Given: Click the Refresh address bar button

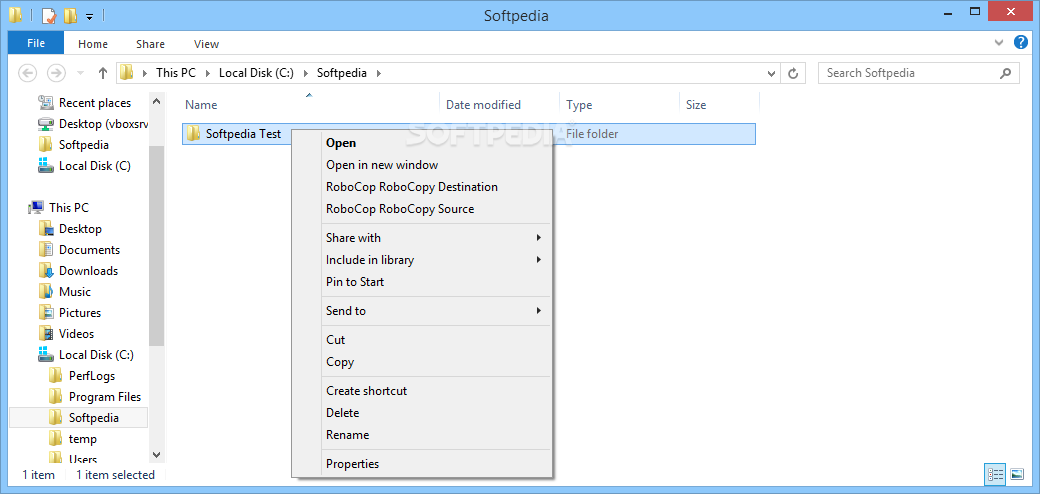Looking at the screenshot, I should coord(793,73).
